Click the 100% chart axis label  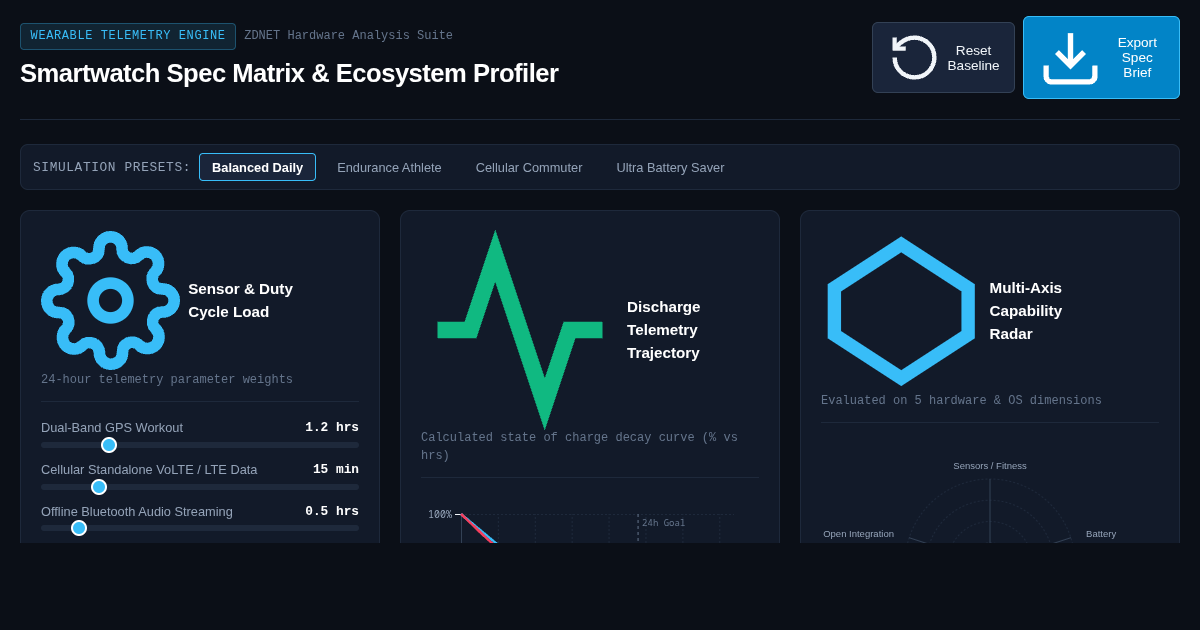coord(440,515)
